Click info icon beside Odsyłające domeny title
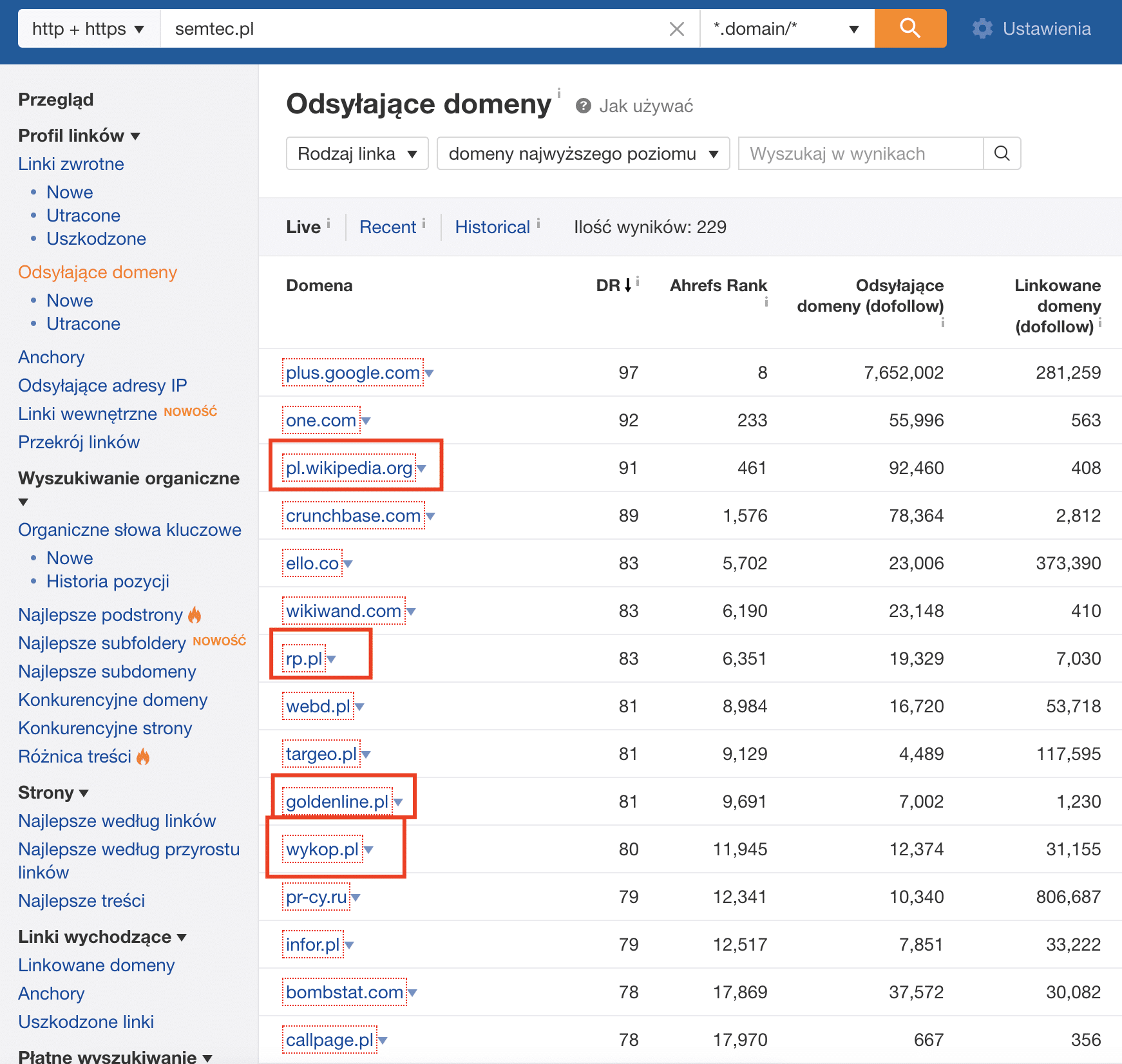1122x1064 pixels. point(558,92)
